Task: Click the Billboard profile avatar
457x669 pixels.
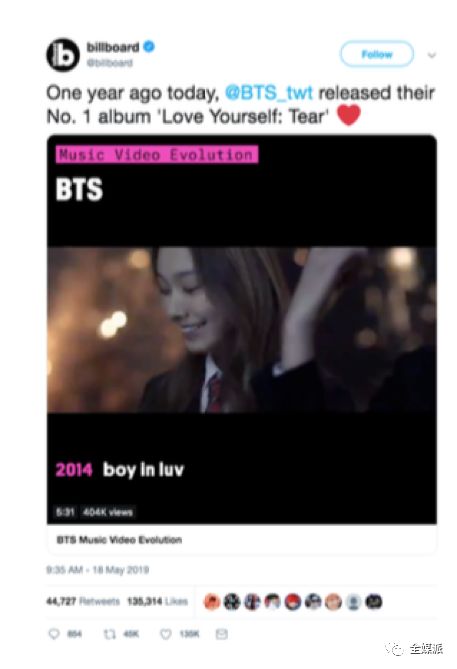Action: click(x=62, y=55)
